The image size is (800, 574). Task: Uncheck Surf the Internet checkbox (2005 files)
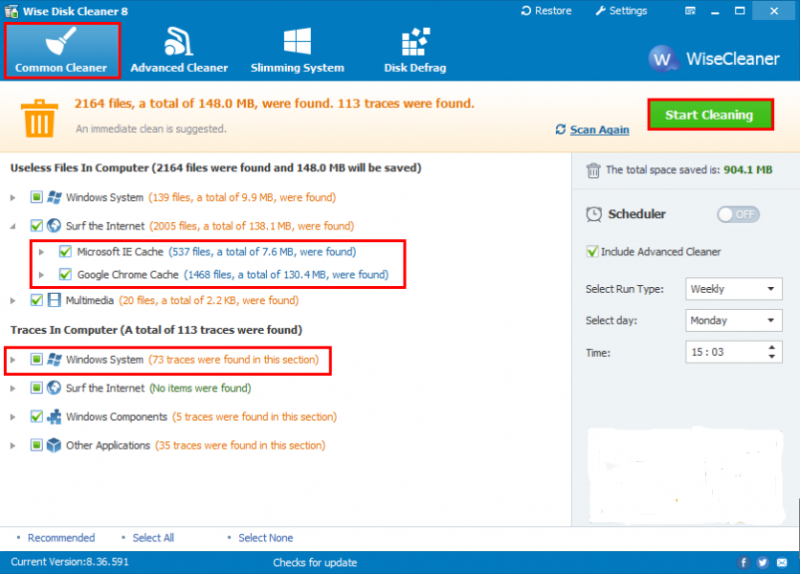[x=36, y=226]
